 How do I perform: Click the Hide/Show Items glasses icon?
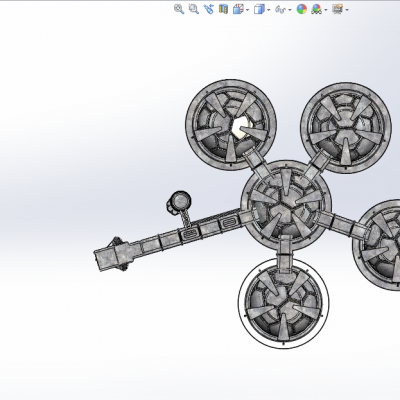pos(280,10)
